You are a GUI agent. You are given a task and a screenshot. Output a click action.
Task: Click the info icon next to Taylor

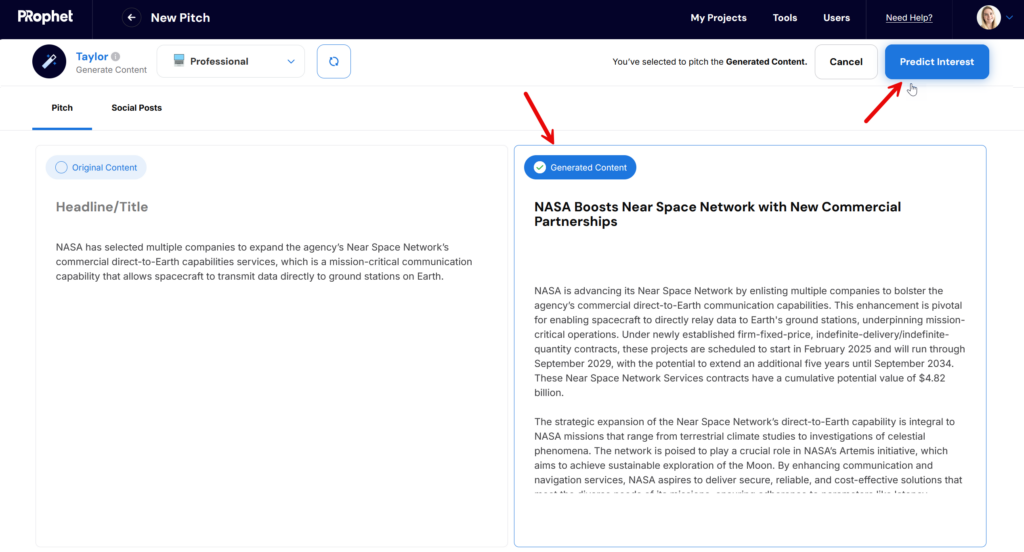tap(116, 56)
